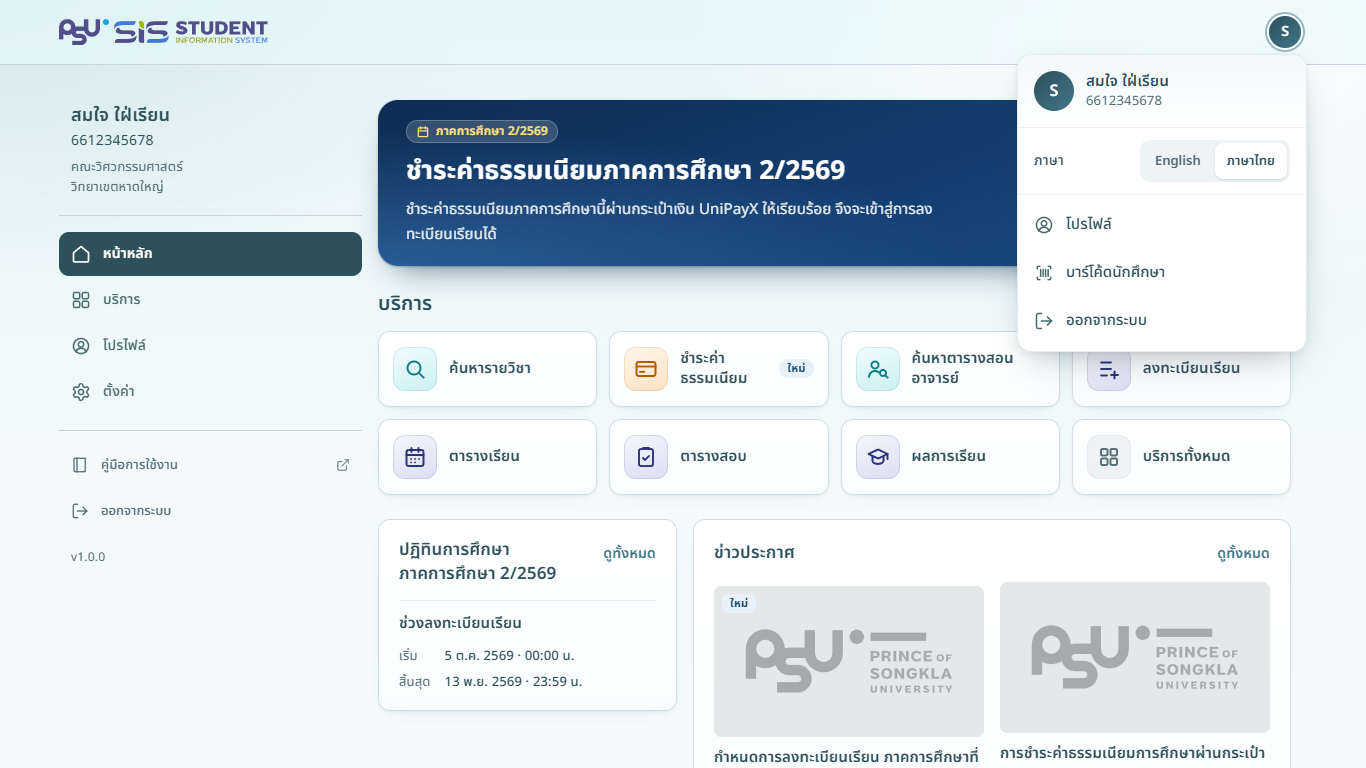Image resolution: width=1366 pixels, height=768 pixels.
Task: Click the version label v1.0.0
Action: (x=88, y=557)
